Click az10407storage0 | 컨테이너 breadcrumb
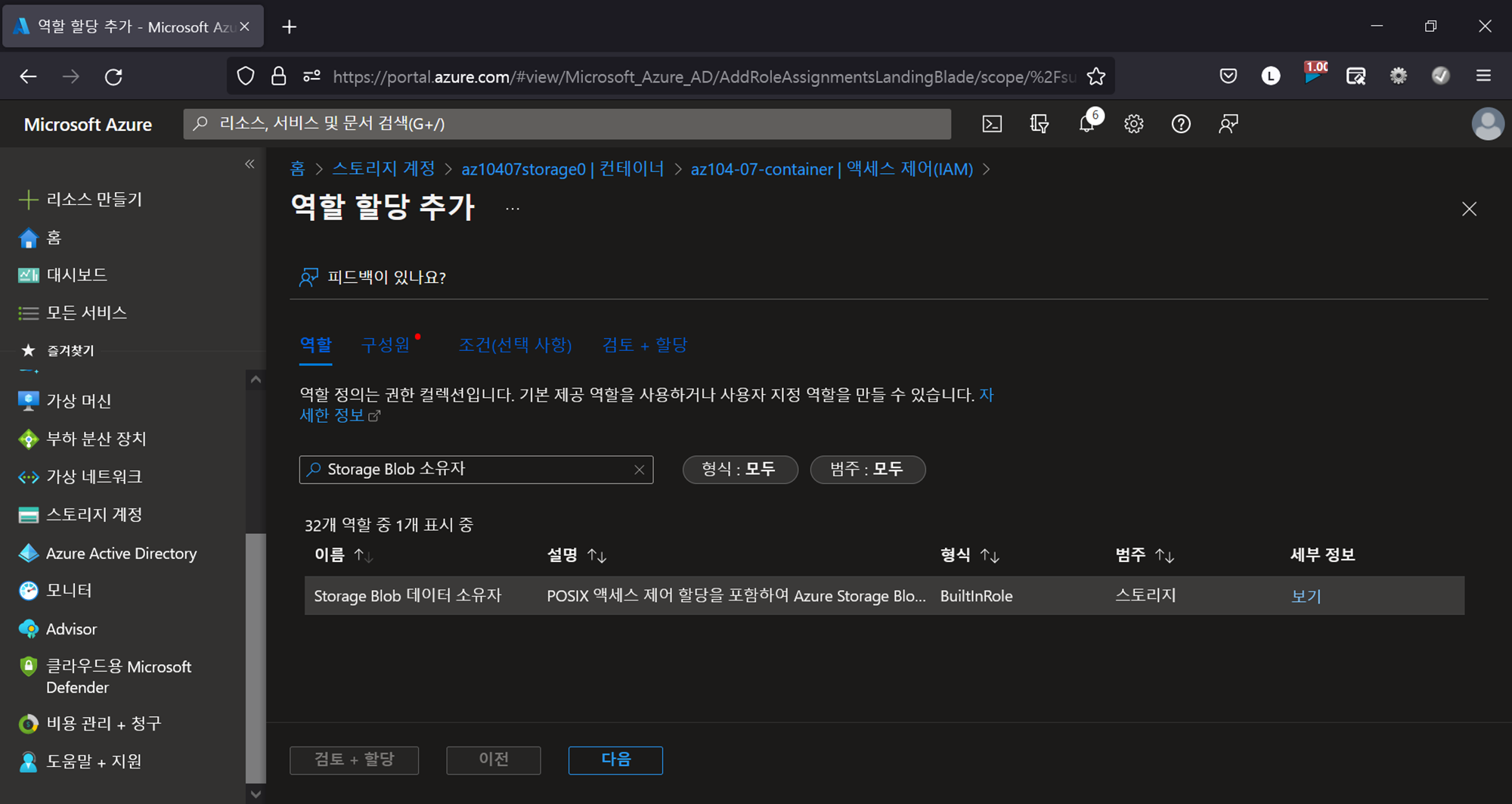The image size is (1512, 804). point(562,169)
